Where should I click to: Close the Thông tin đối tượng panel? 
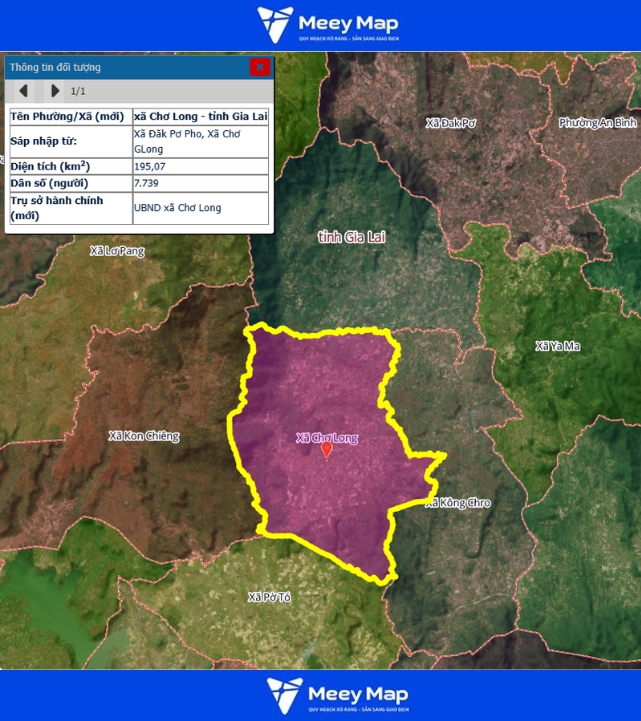pyautogui.click(x=260, y=67)
